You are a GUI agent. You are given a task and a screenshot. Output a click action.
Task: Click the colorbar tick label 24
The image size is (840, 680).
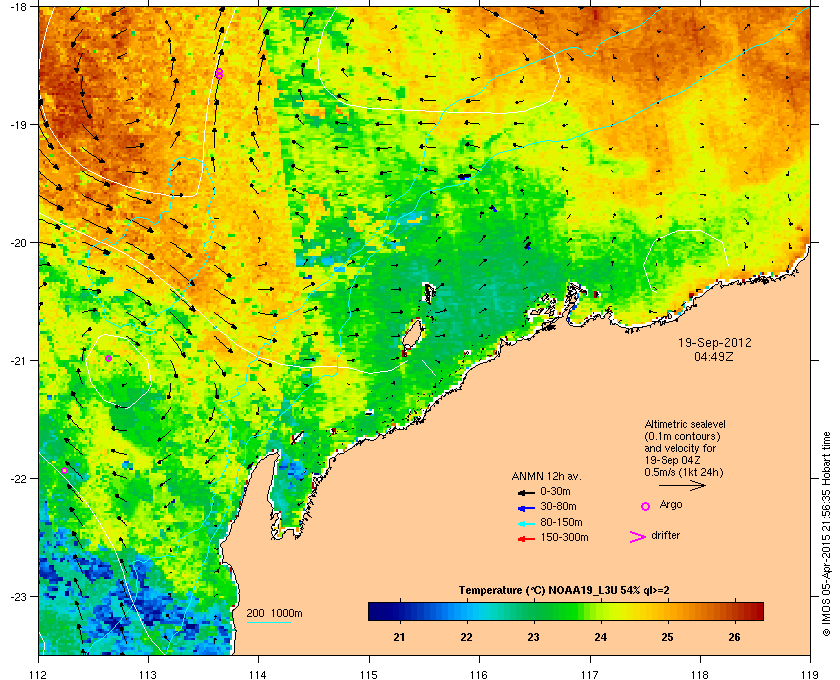click(x=601, y=637)
